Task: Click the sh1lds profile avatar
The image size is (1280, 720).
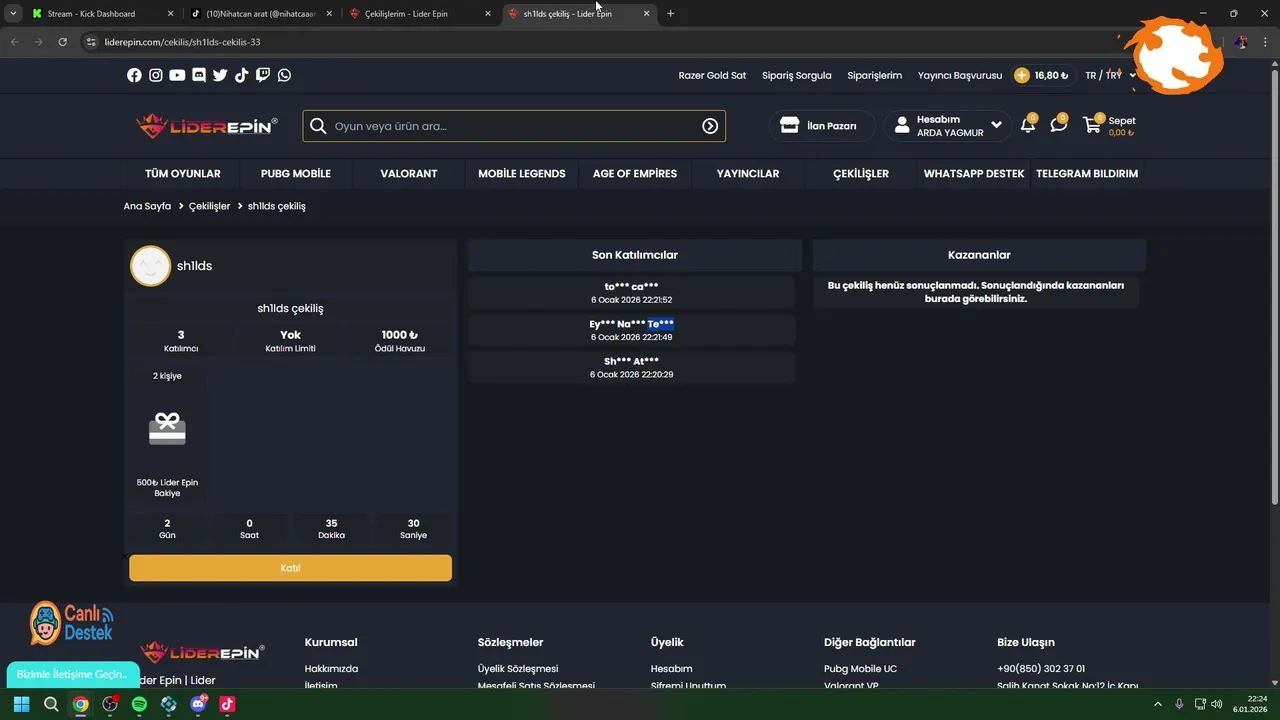Action: point(150,266)
